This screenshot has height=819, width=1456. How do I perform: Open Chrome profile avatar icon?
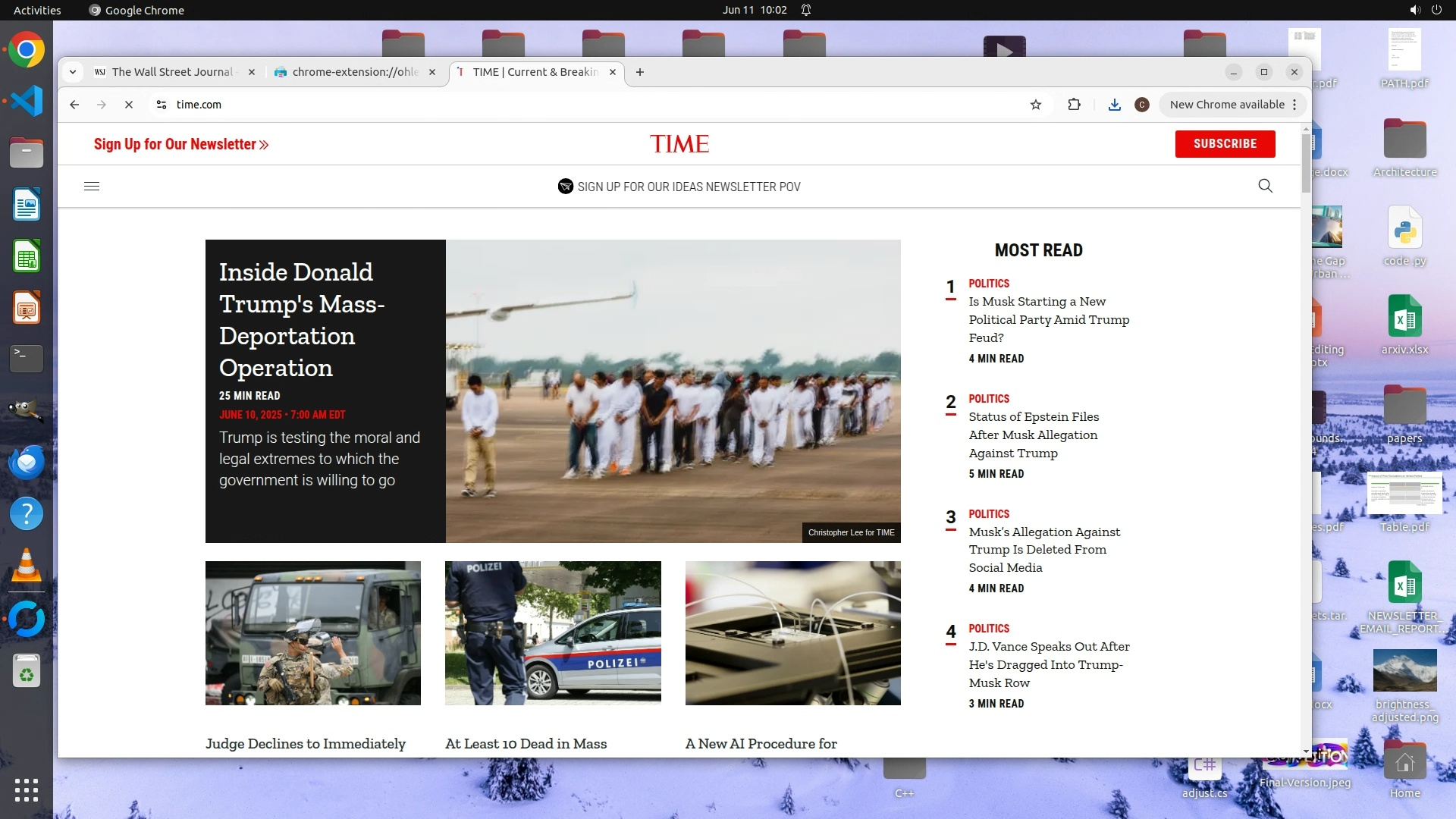coord(1141,105)
